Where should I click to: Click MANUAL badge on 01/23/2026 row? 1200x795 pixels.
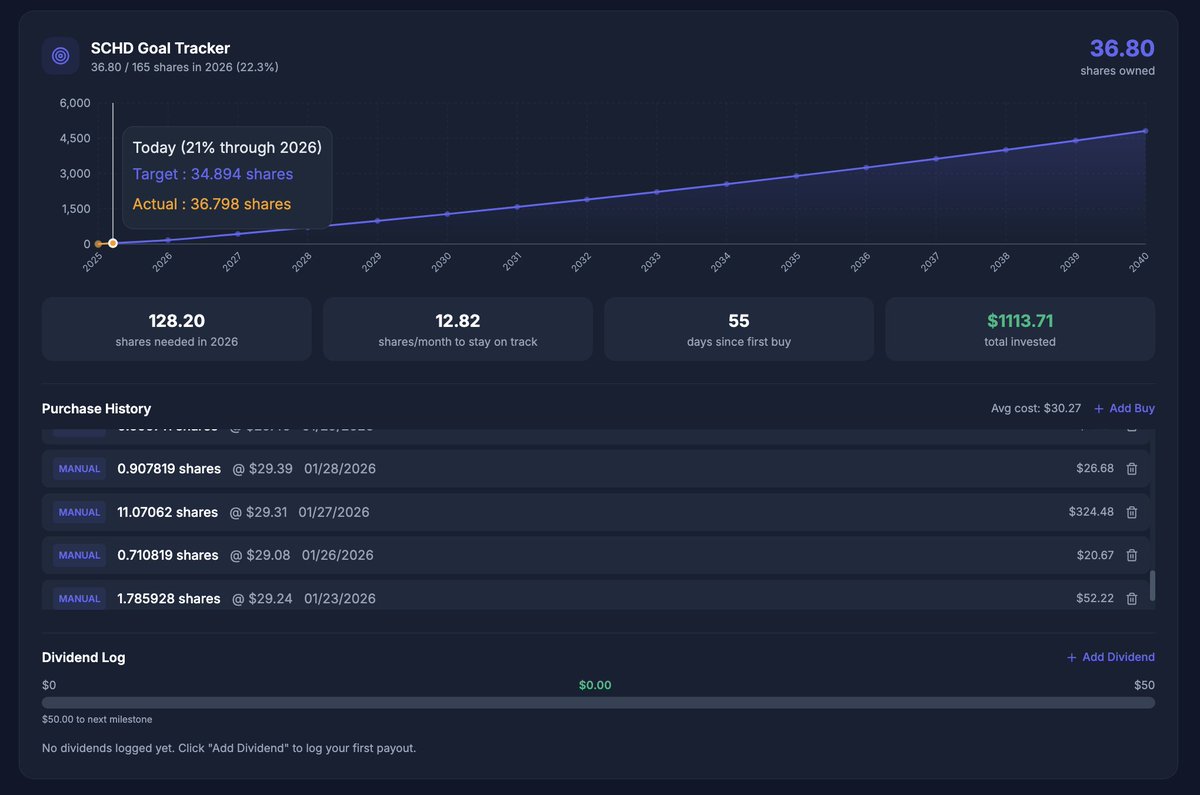(x=79, y=599)
